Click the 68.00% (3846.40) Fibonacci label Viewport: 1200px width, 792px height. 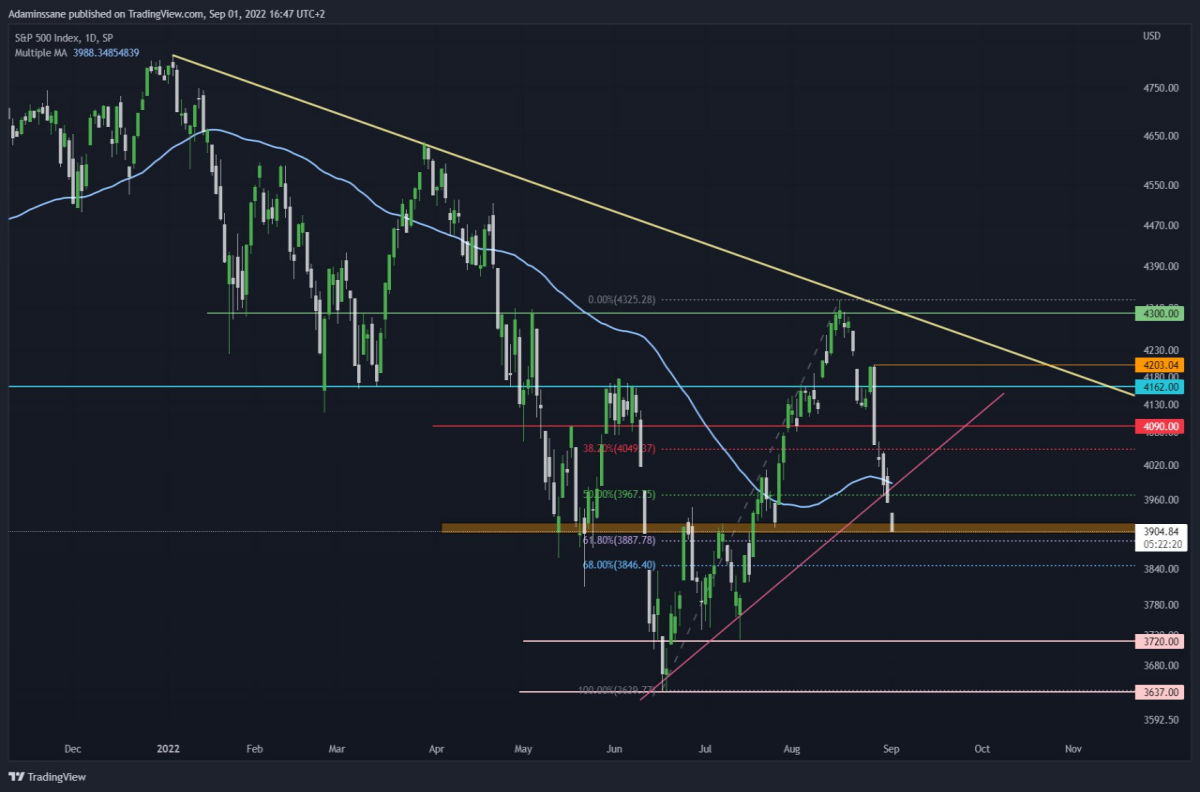620,565
